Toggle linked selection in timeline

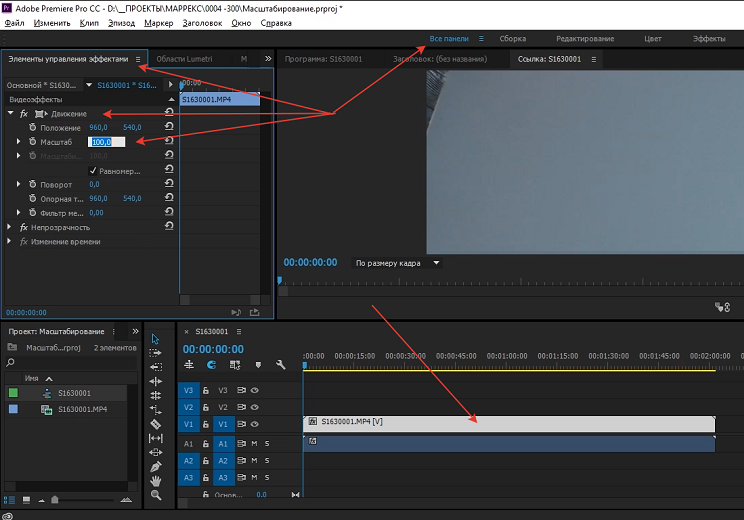tap(235, 365)
